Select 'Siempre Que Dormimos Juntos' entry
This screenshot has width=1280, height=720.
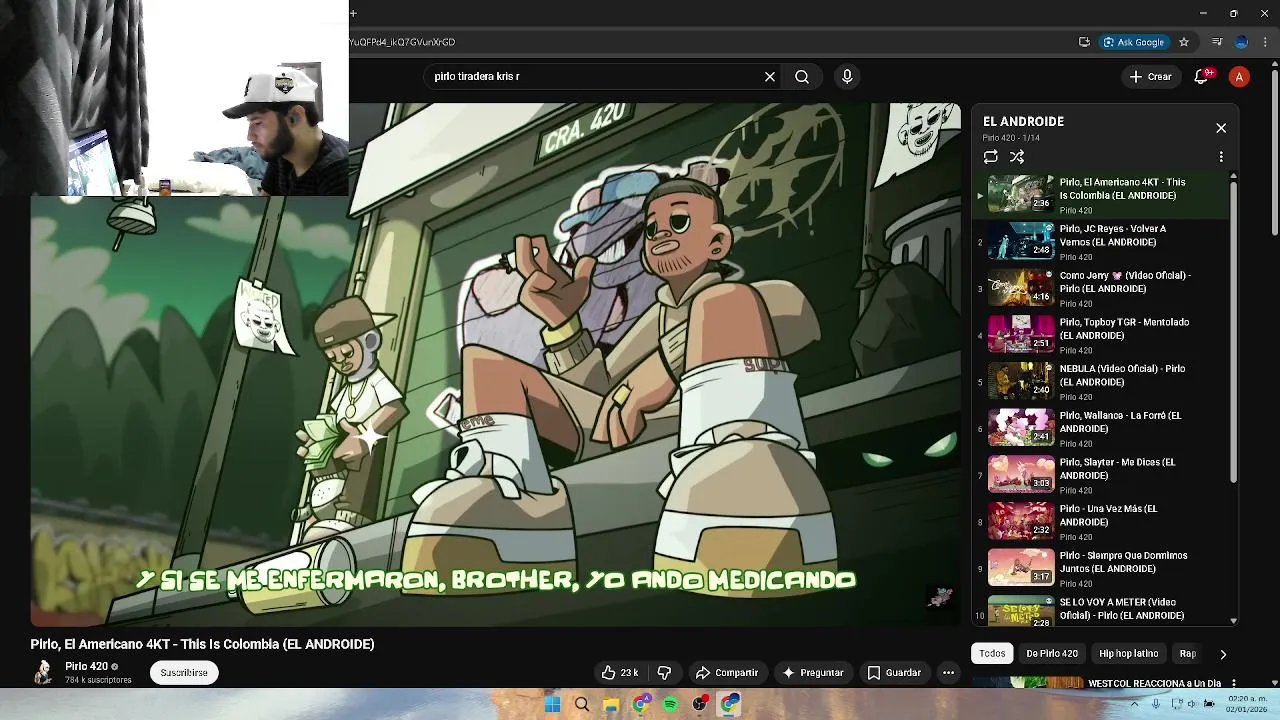click(x=1100, y=568)
